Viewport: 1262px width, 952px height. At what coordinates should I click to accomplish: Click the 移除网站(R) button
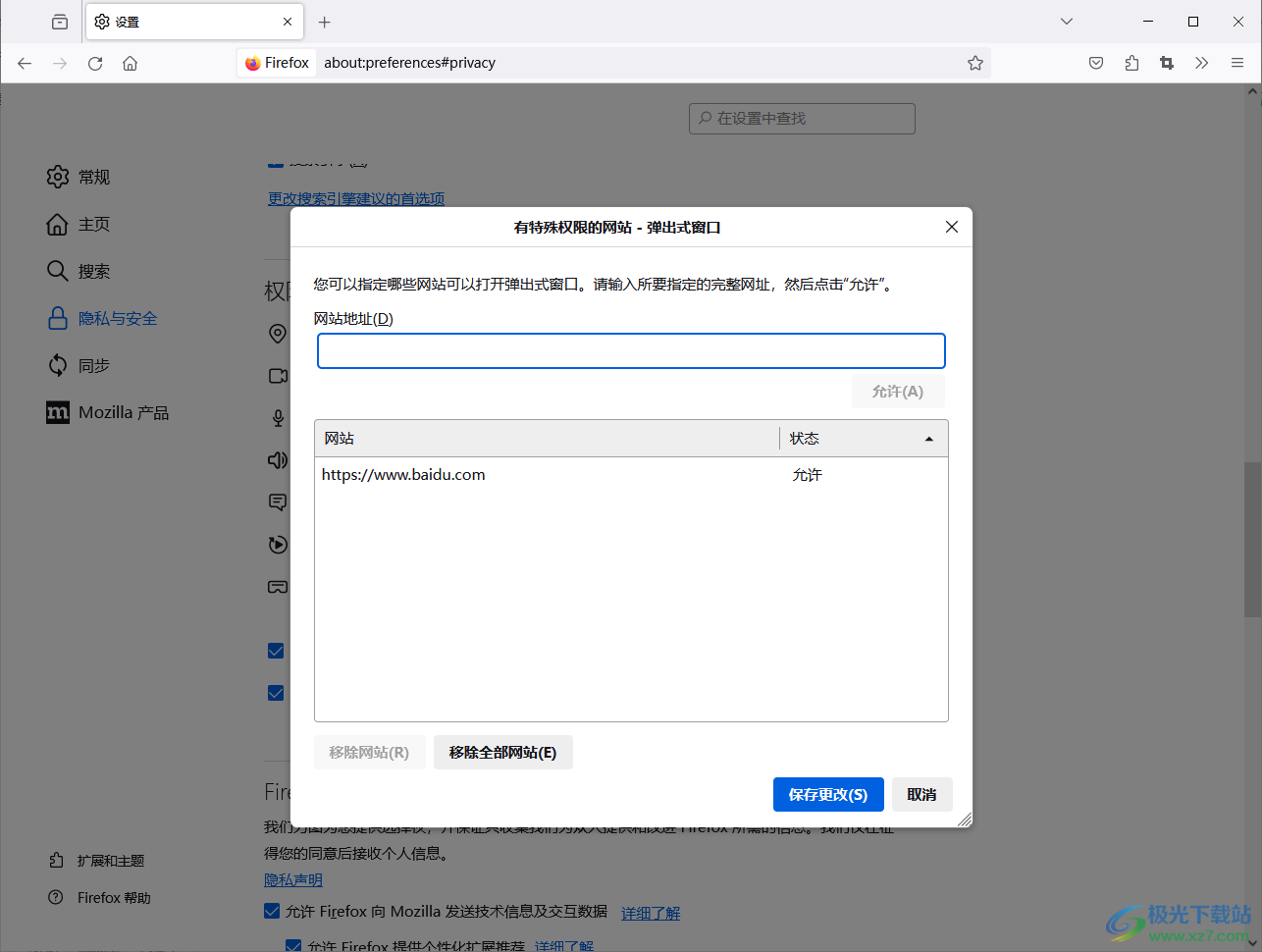(x=369, y=753)
